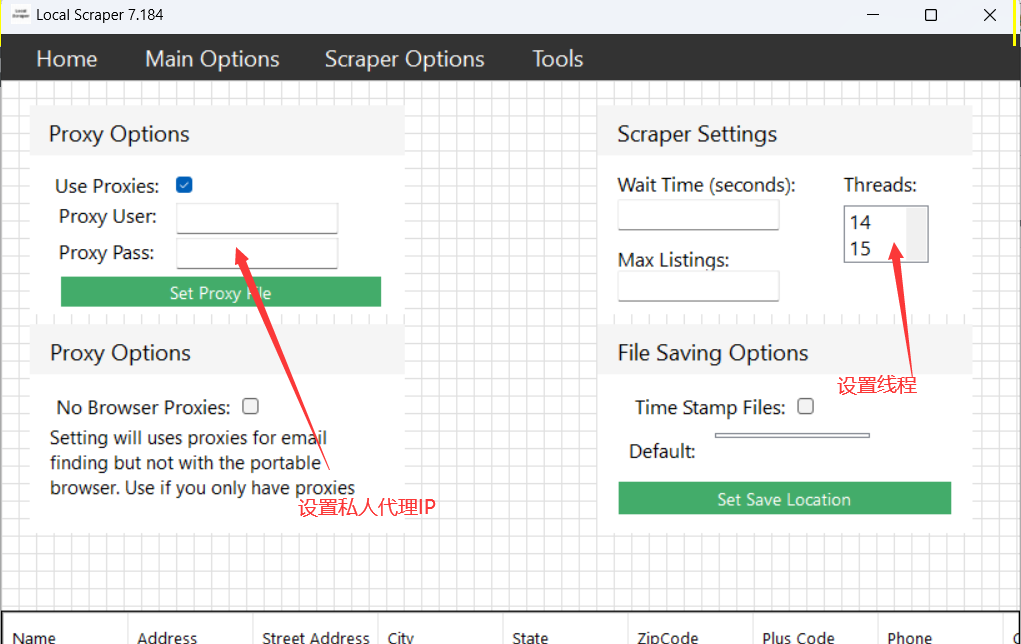
Task: Focus the Max Listings input field
Action: click(x=698, y=286)
